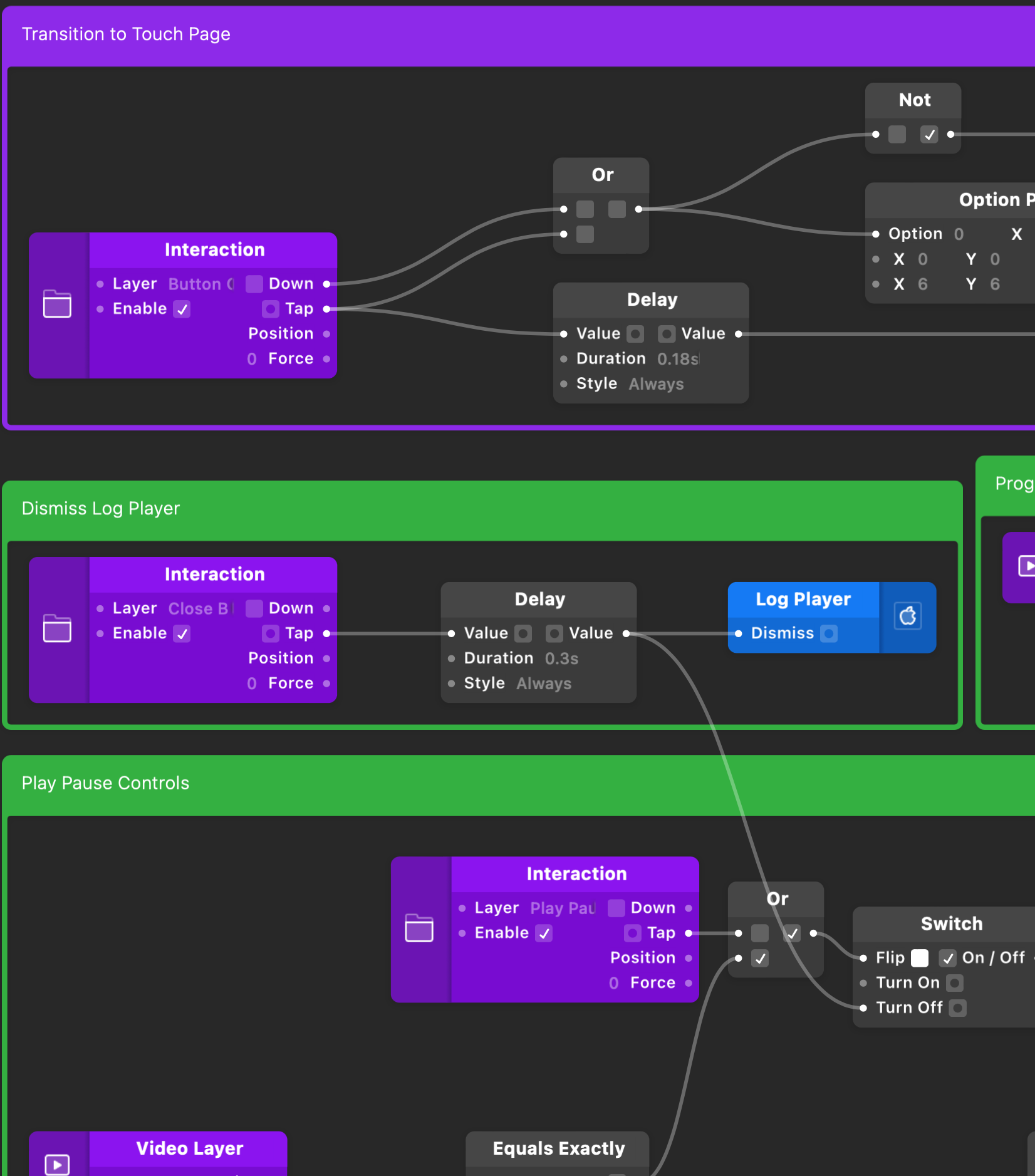Toggle Enable checkbox in Play Pause Interaction
This screenshot has width=1035, height=1176.
(x=544, y=934)
